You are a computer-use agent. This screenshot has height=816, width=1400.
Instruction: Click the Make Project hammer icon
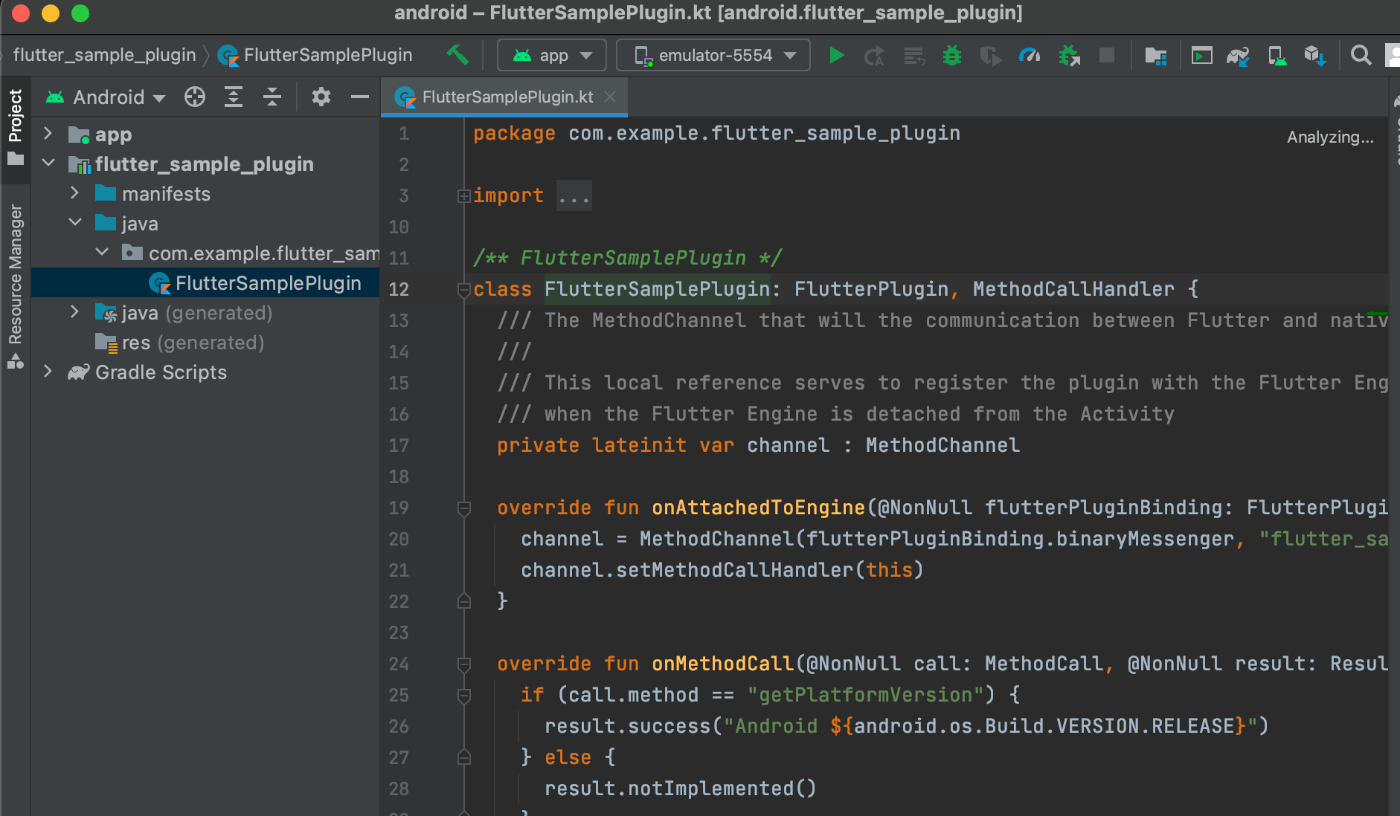457,55
